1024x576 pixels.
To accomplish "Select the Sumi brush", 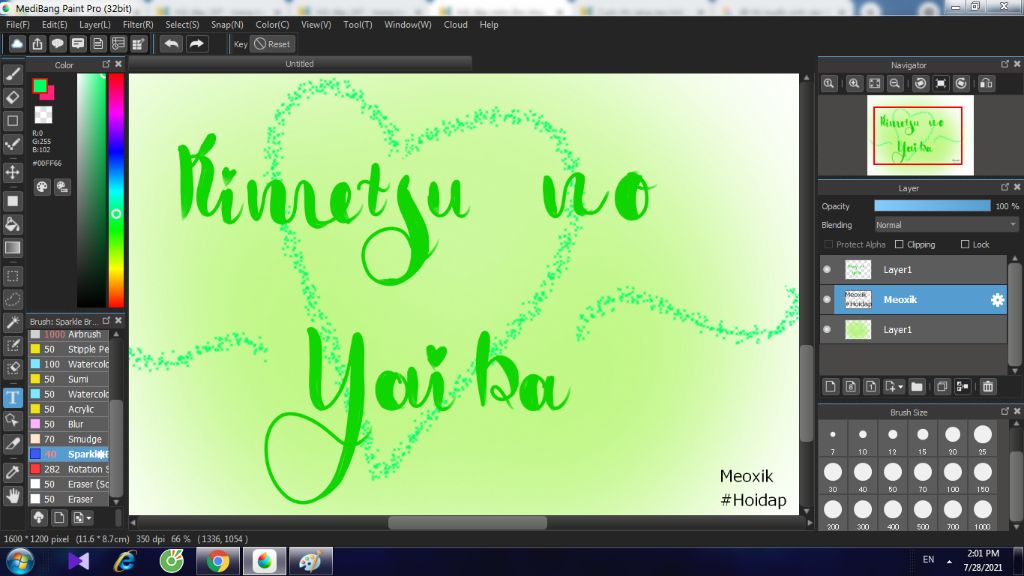I will tap(69, 379).
